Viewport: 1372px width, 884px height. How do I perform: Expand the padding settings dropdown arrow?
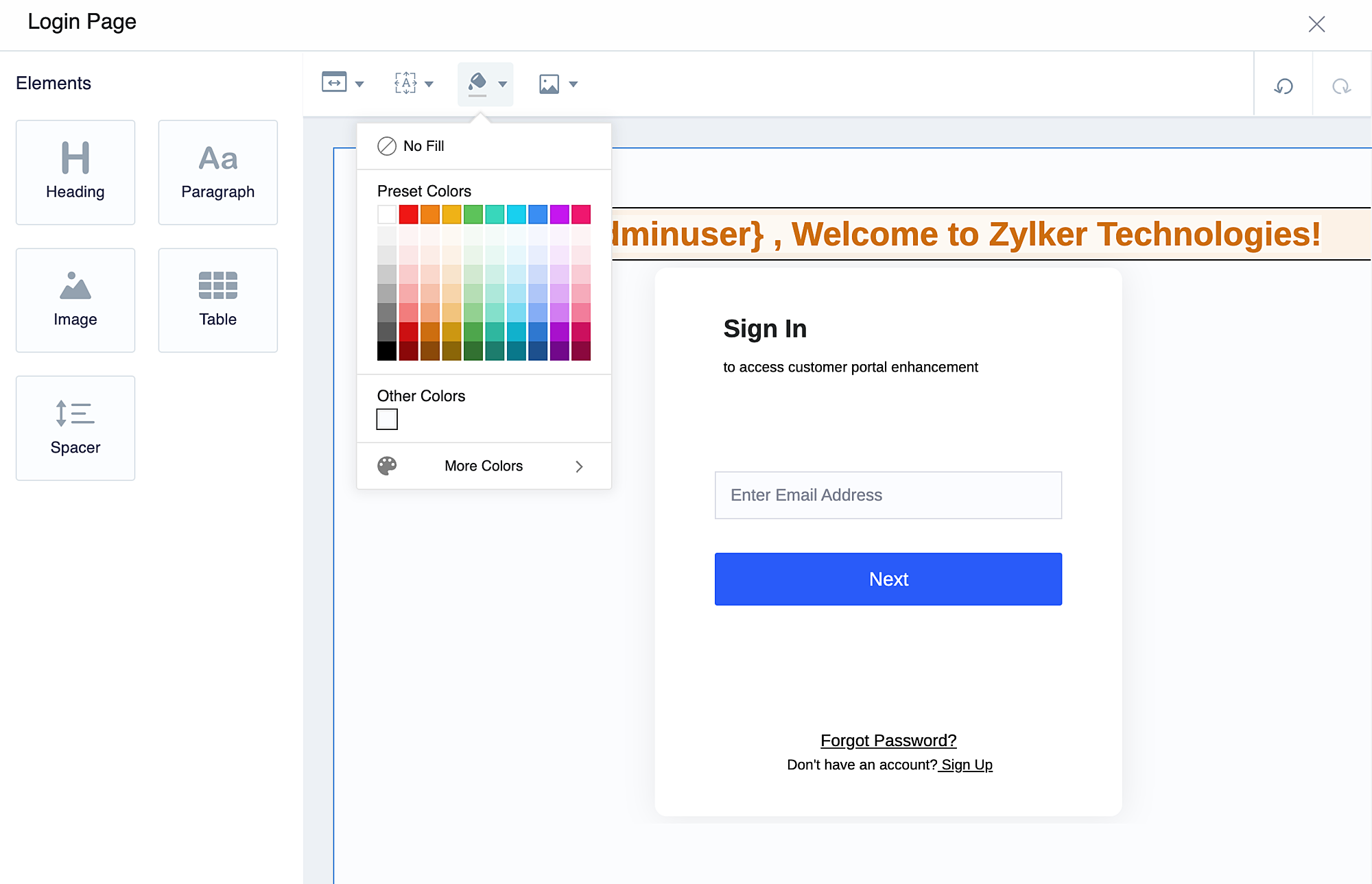[x=429, y=84]
